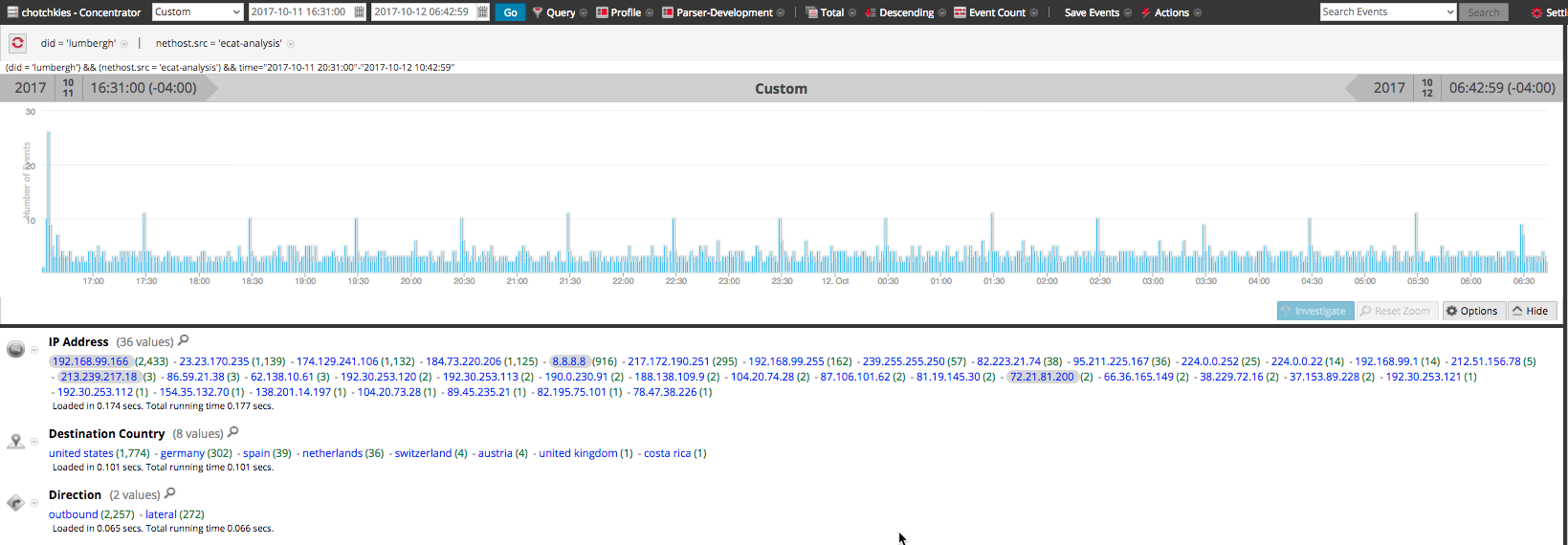Click the blue Go button

point(510,12)
